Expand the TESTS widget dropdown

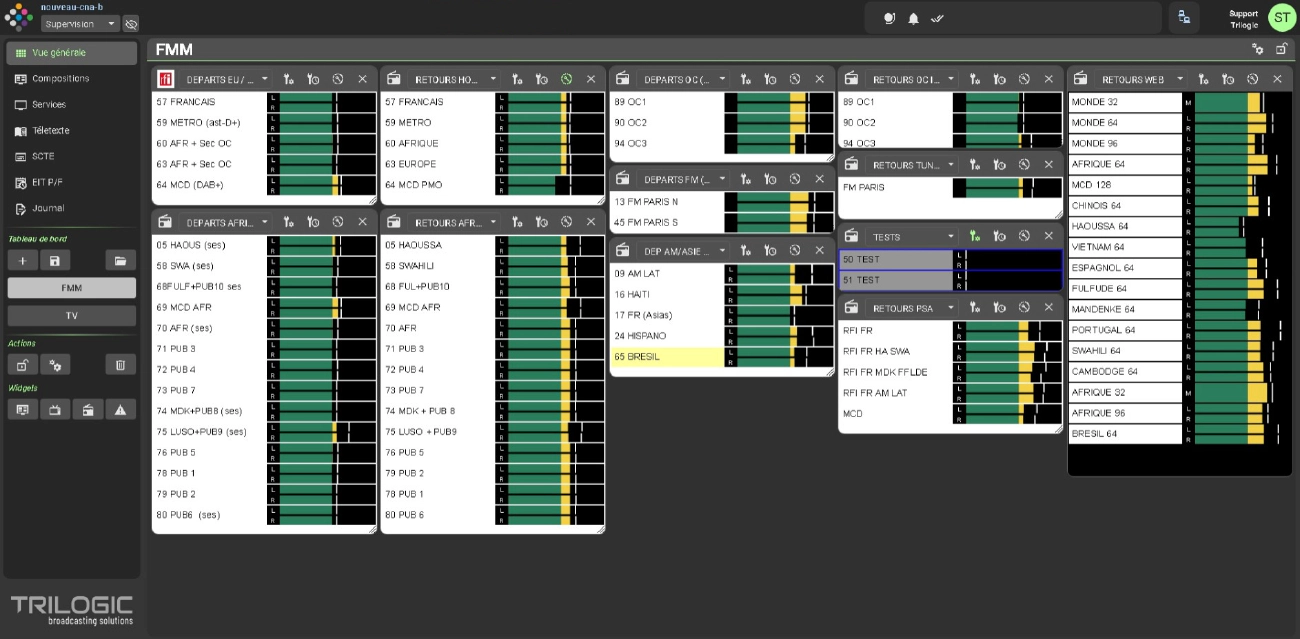(951, 237)
